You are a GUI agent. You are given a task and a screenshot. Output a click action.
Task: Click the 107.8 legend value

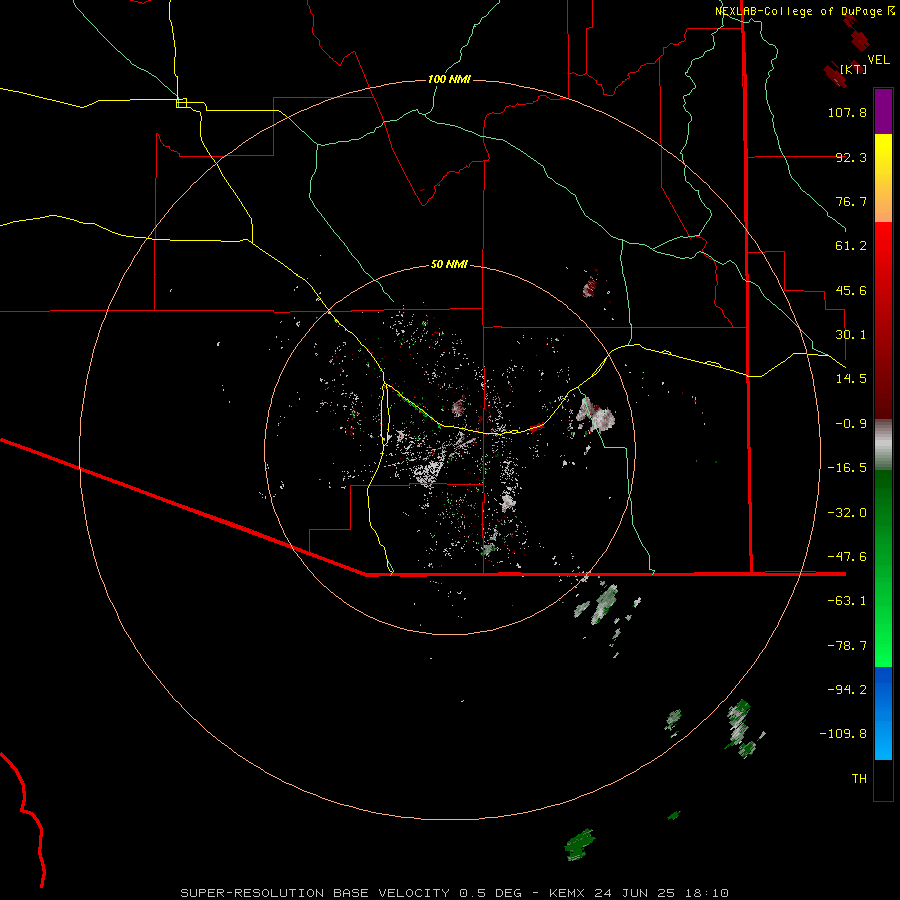pyautogui.click(x=847, y=112)
